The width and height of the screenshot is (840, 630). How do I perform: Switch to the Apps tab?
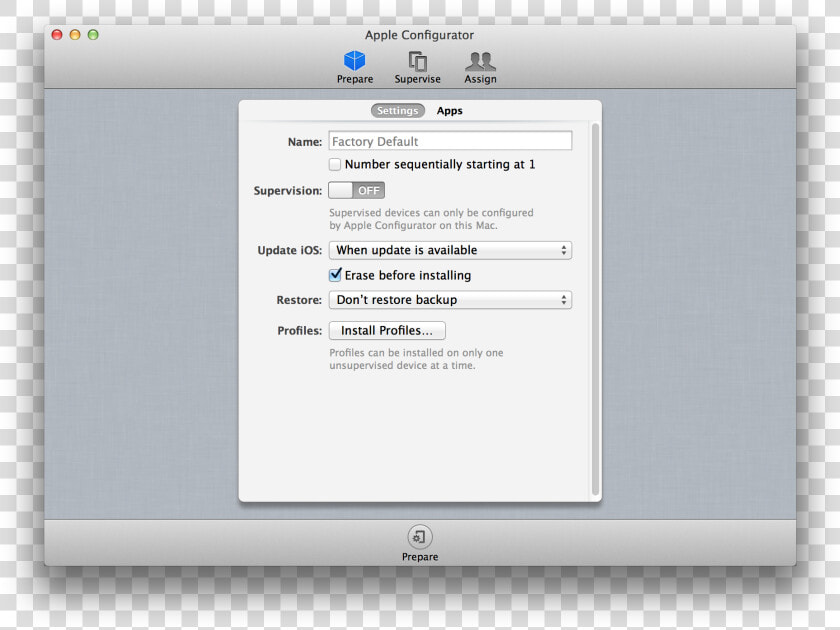click(x=449, y=110)
